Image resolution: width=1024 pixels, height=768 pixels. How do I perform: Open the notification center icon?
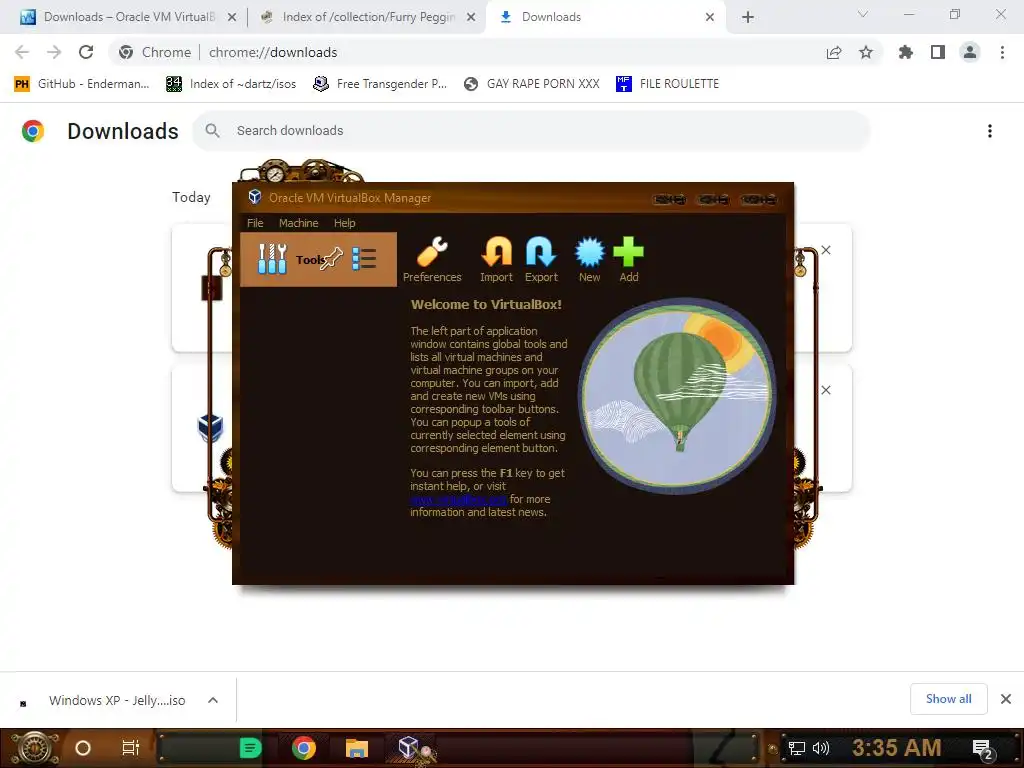[x=982, y=748]
